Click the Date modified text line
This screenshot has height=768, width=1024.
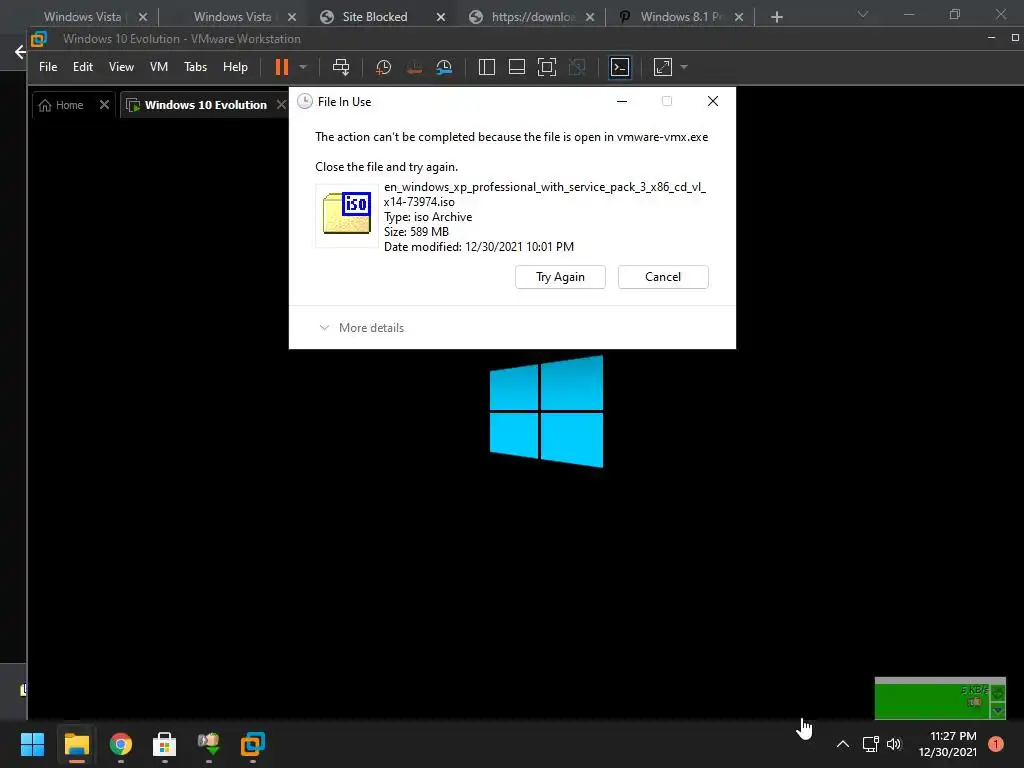point(479,247)
